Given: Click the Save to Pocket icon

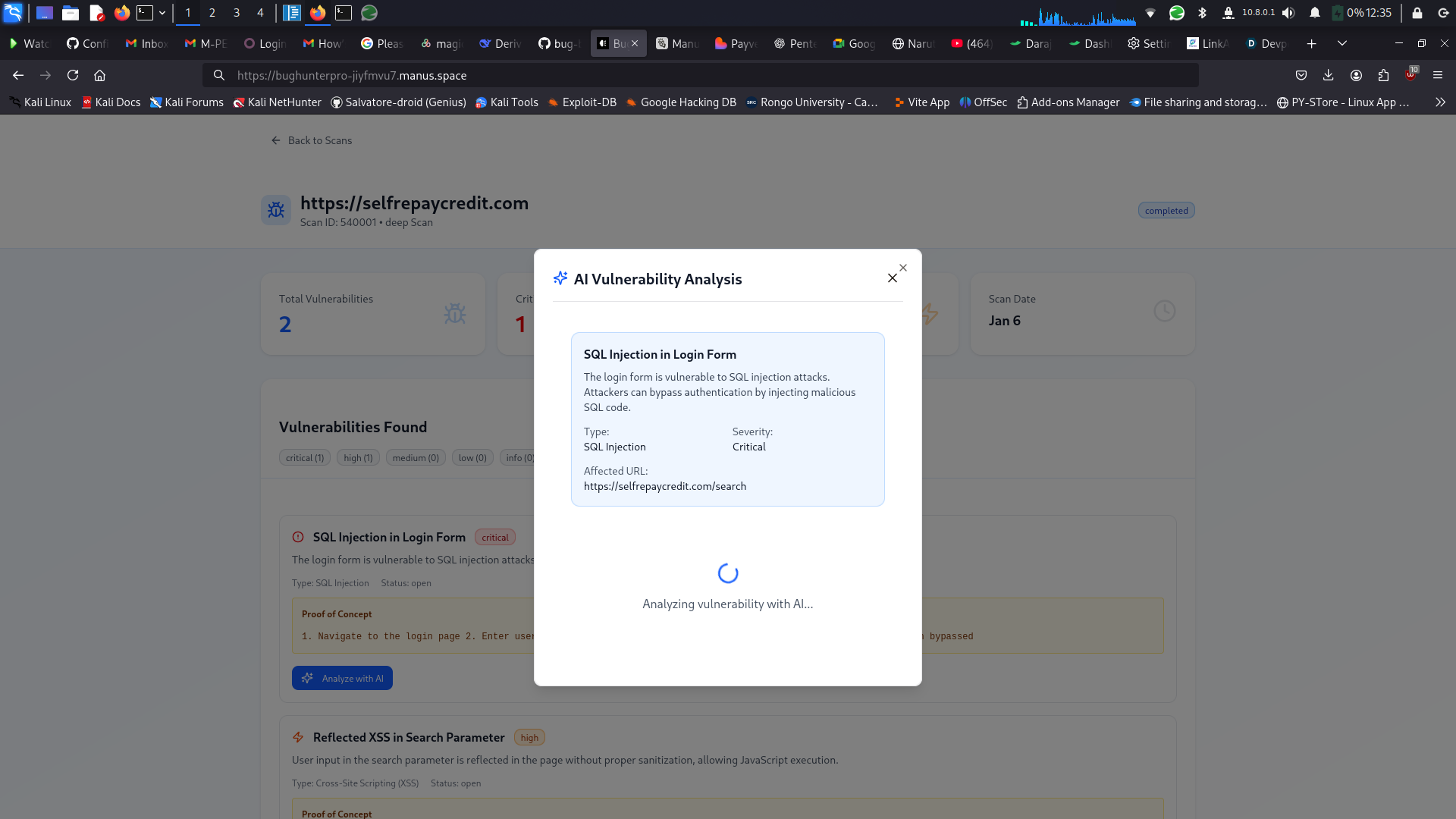Looking at the screenshot, I should [1301, 75].
